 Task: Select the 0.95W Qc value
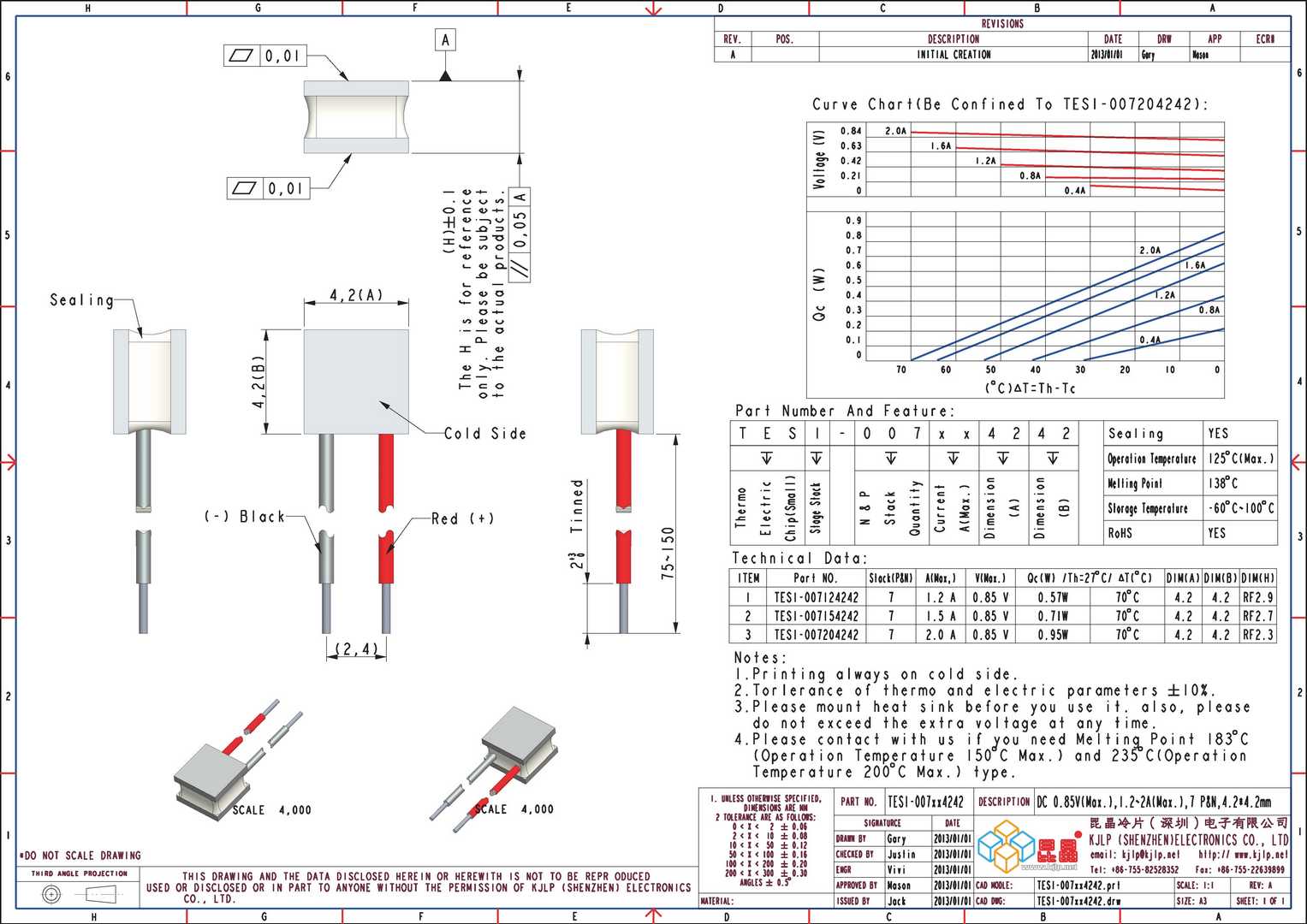[x=1053, y=635]
